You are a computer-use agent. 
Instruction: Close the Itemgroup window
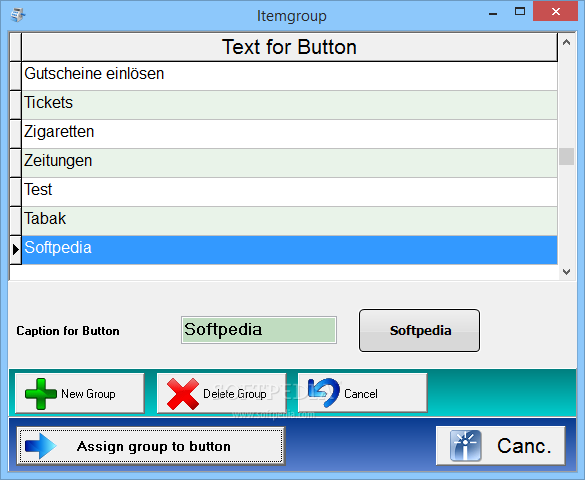pyautogui.click(x=555, y=12)
